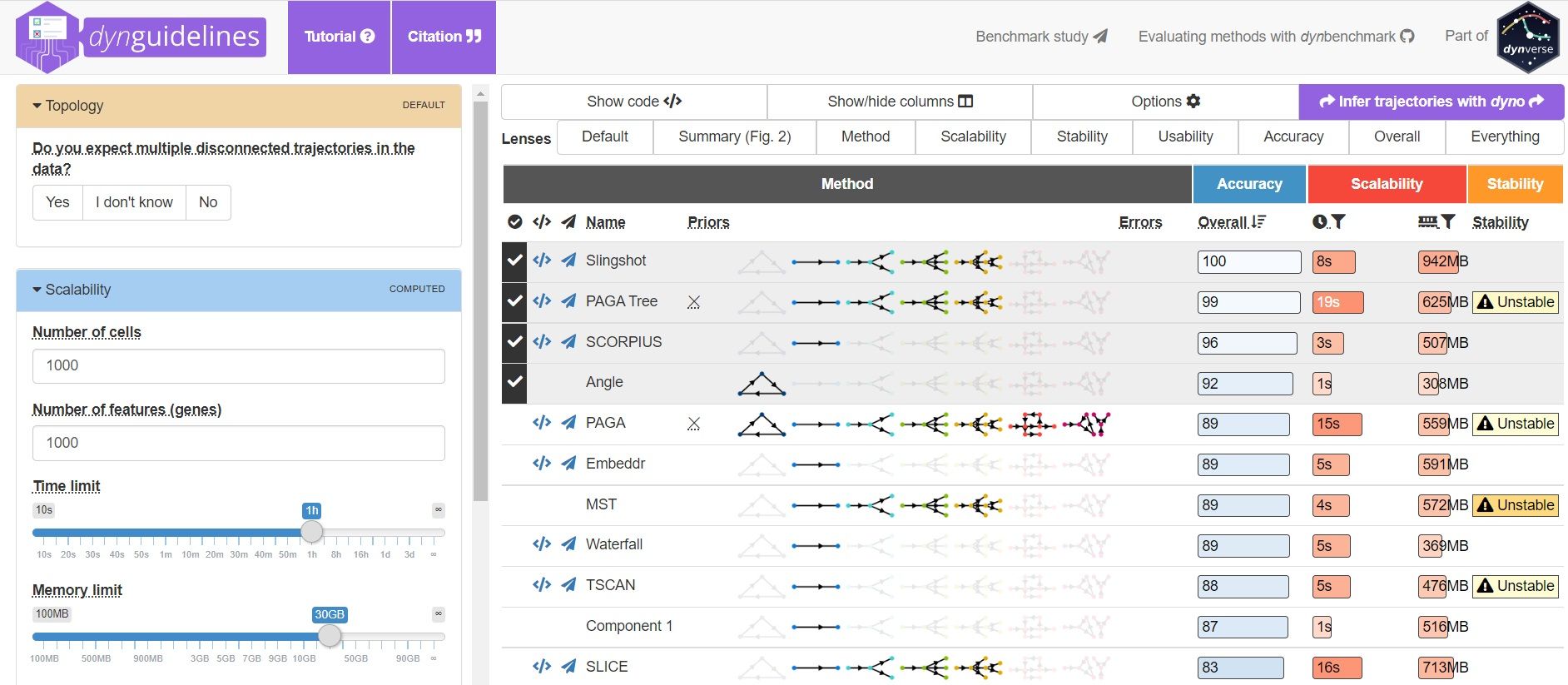Viewport: 1568px width, 685px height.
Task: Switch to the Overall lens
Action: (1397, 137)
